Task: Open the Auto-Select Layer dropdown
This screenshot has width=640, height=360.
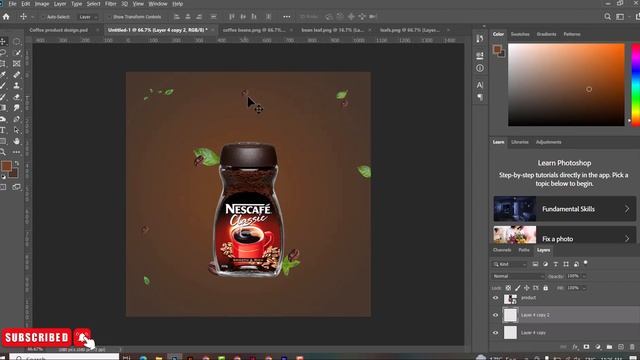Action: [x=88, y=17]
